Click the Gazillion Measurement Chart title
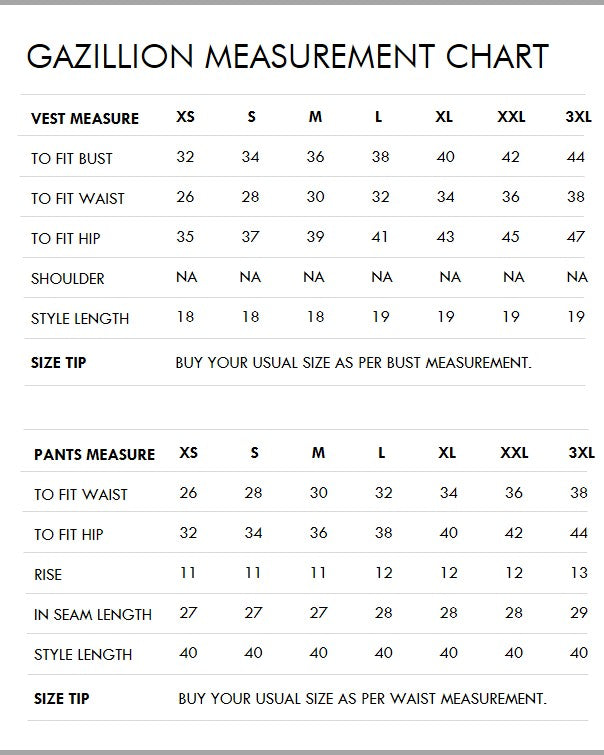The width and height of the screenshot is (604, 755). [x=288, y=56]
